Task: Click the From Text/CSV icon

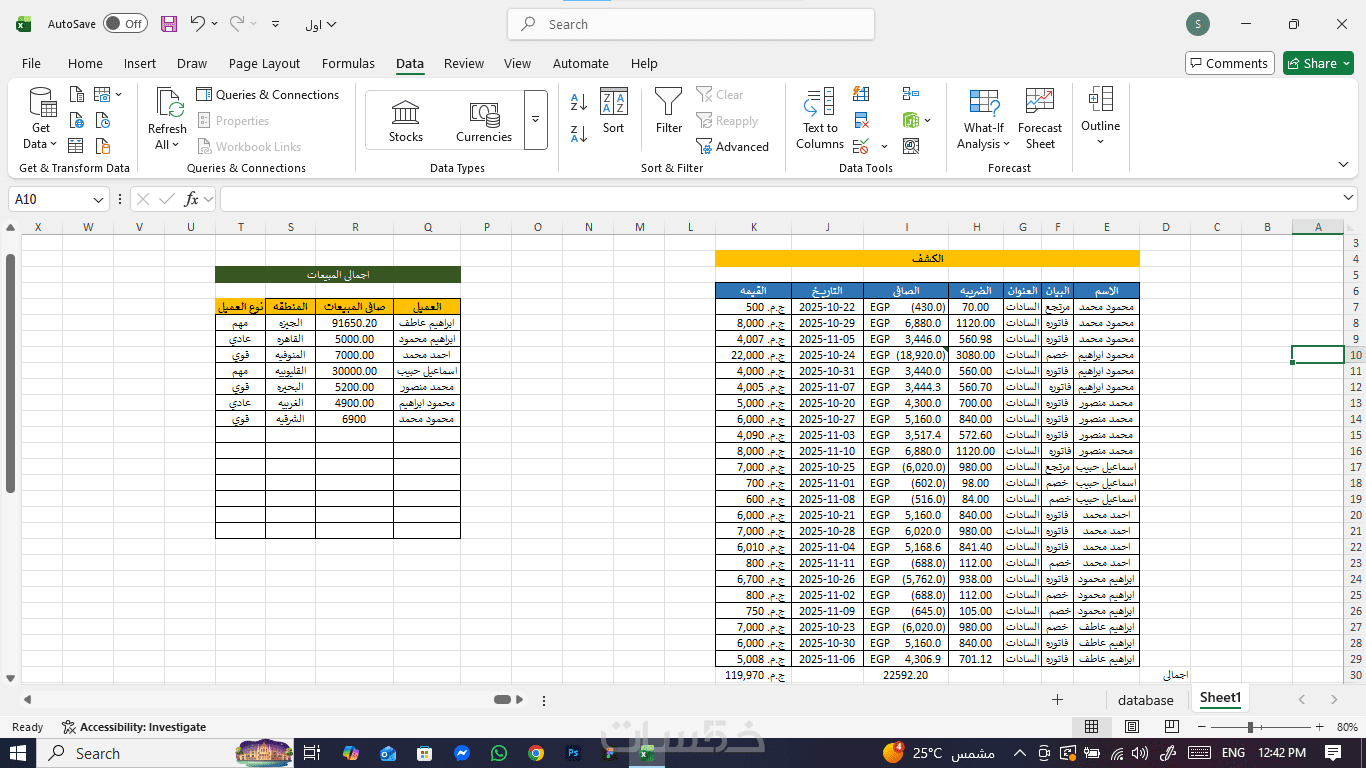Action: coord(77,95)
